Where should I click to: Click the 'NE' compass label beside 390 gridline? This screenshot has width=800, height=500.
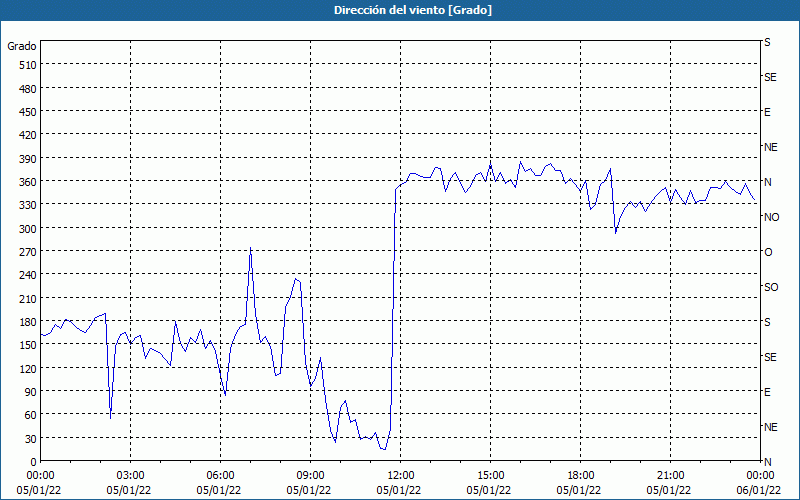point(771,147)
